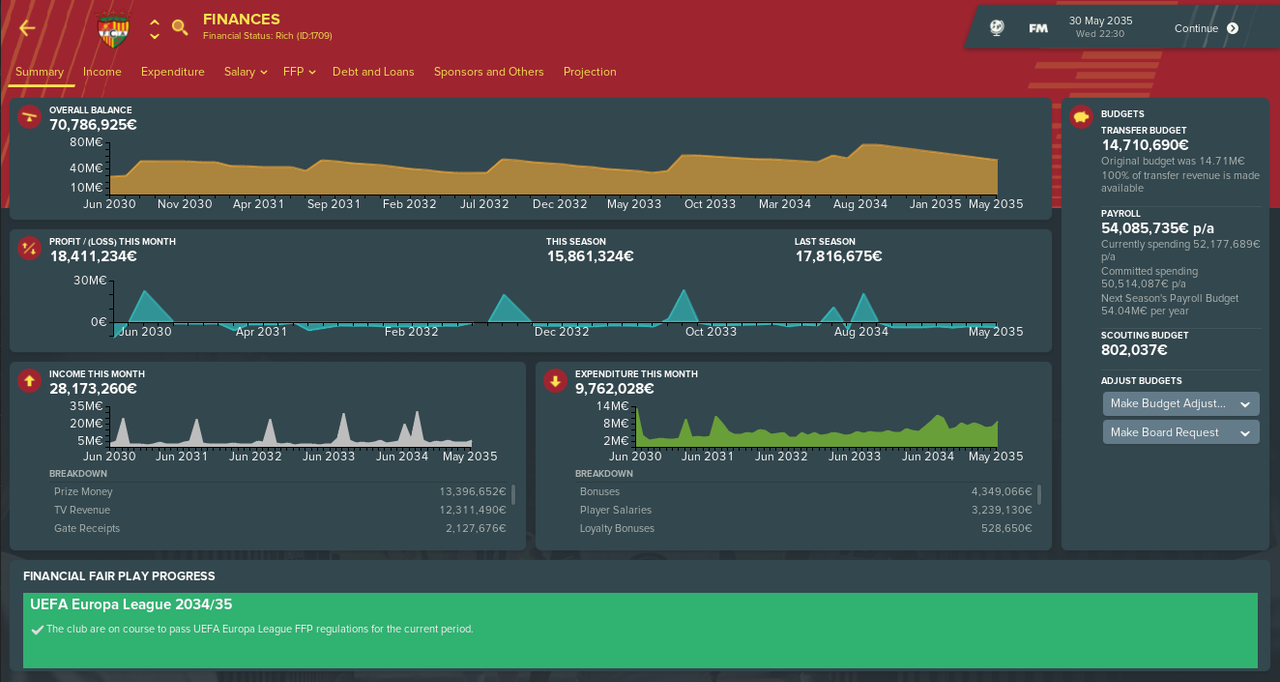Viewport: 1280px width, 682px height.
Task: Go back with the arrow icon
Action: 27,28
